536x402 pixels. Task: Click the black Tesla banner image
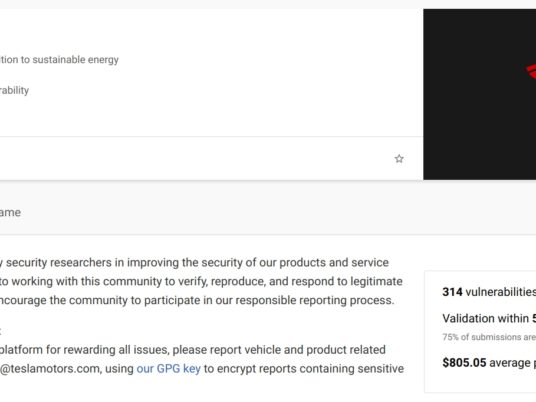pyautogui.click(x=480, y=94)
